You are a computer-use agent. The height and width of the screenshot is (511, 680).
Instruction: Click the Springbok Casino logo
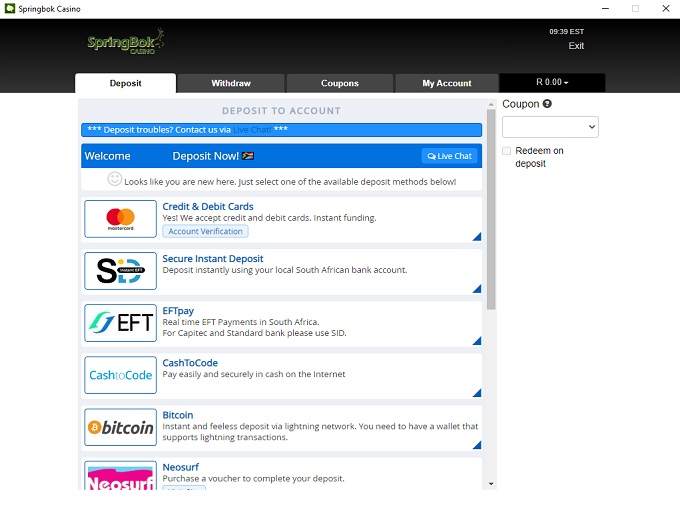pyautogui.click(x=125, y=43)
